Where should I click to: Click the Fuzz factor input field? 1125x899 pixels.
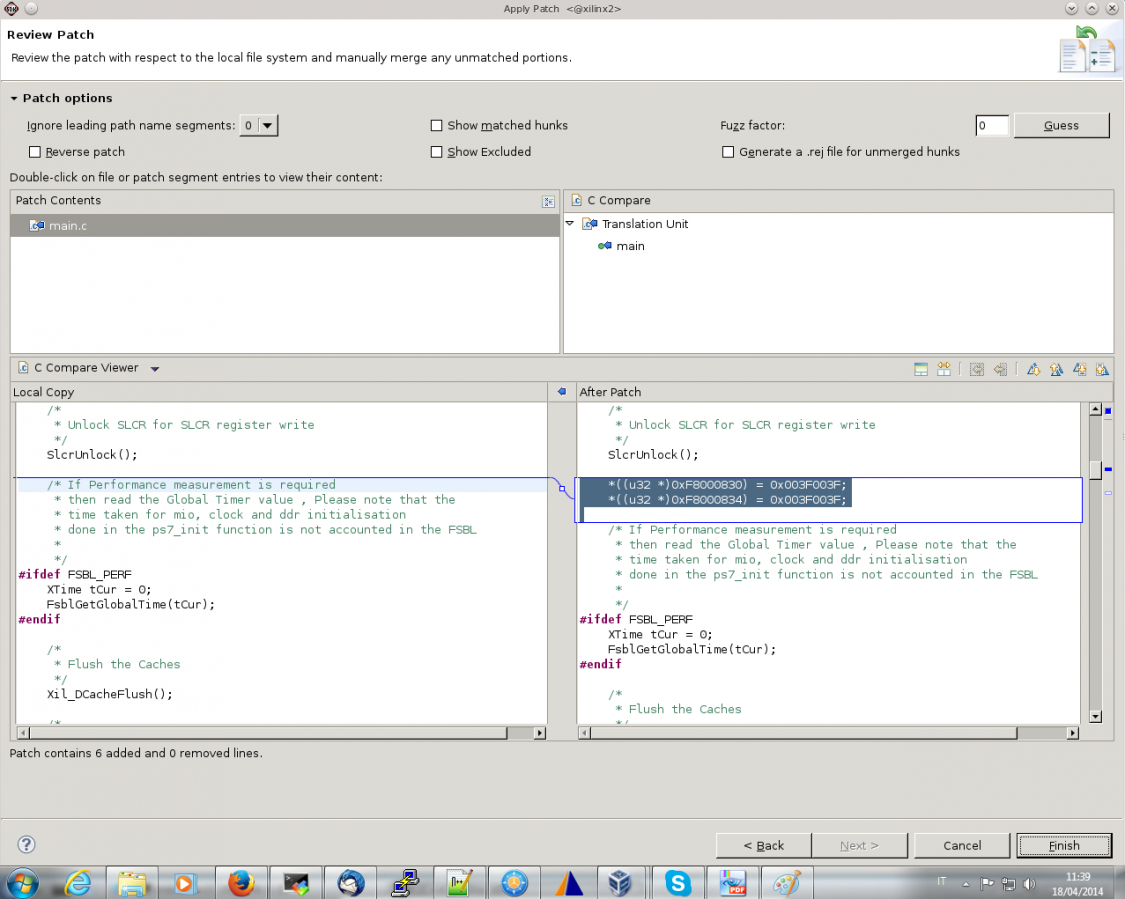[x=992, y=126]
